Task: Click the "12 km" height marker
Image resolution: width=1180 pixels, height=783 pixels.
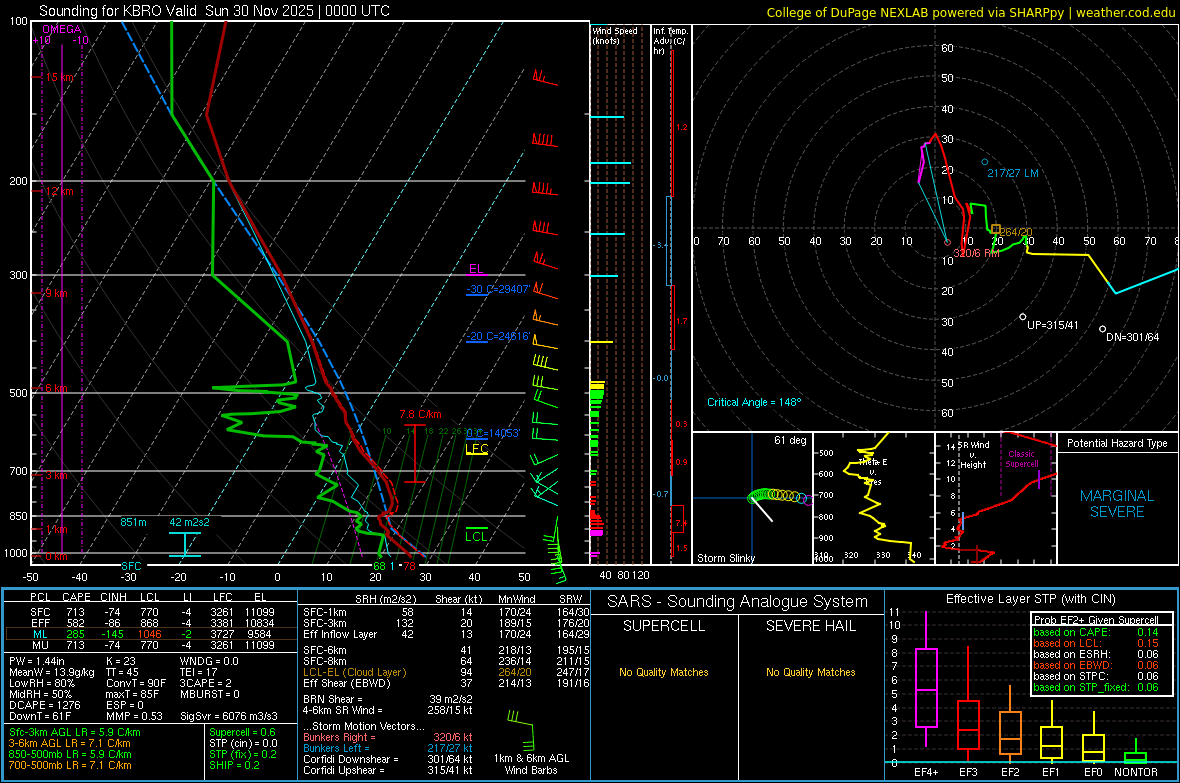Action: (59, 191)
